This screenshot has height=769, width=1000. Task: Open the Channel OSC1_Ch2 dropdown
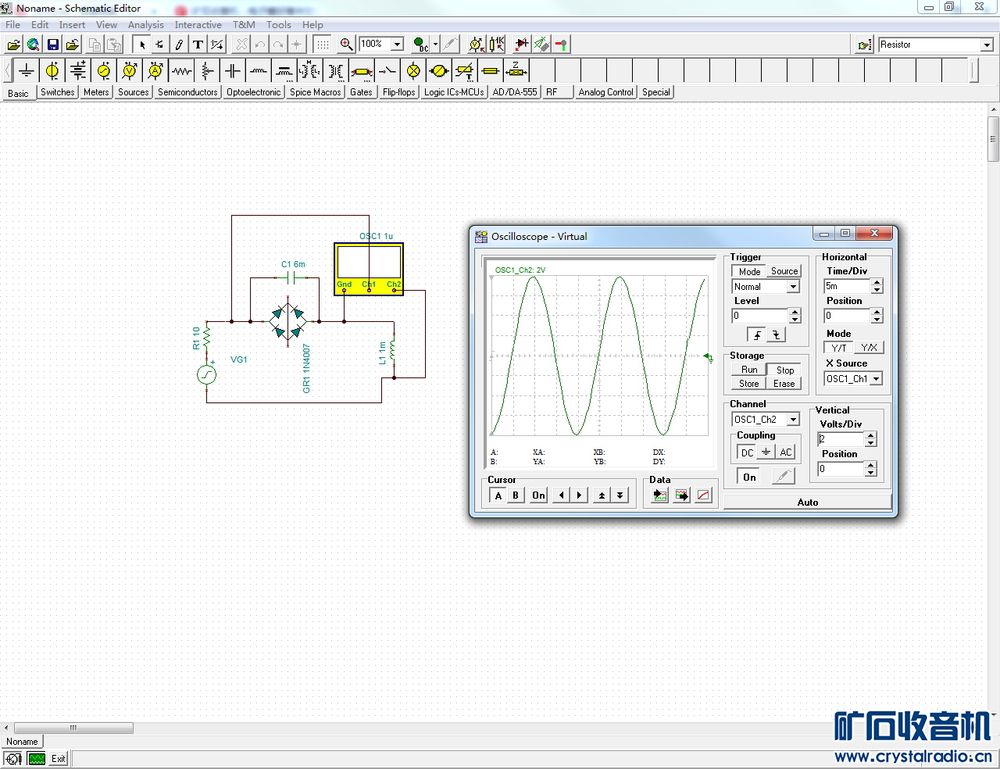(793, 420)
